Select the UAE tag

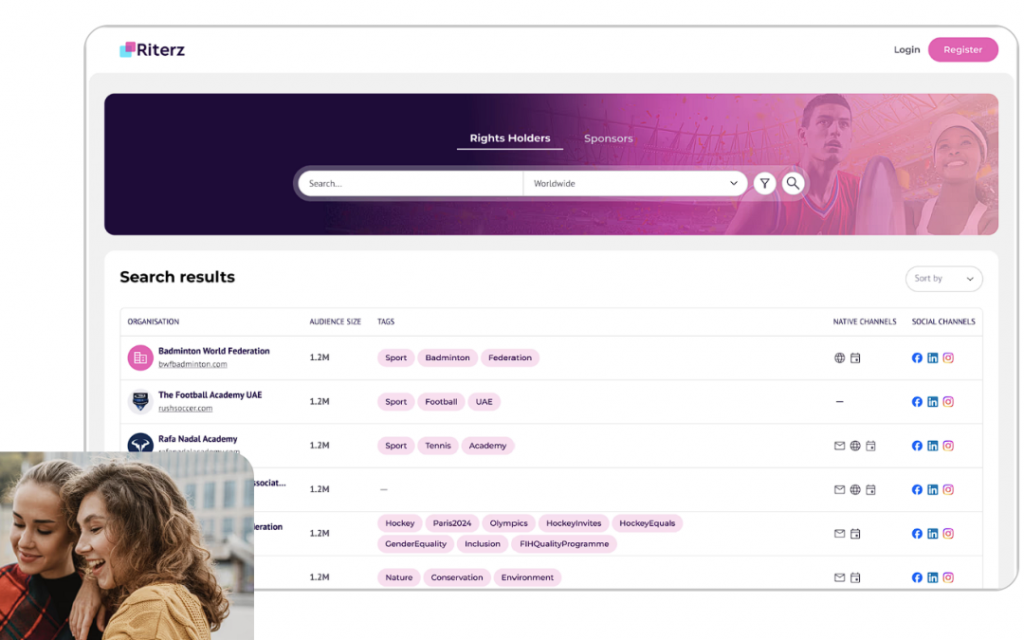pos(484,402)
